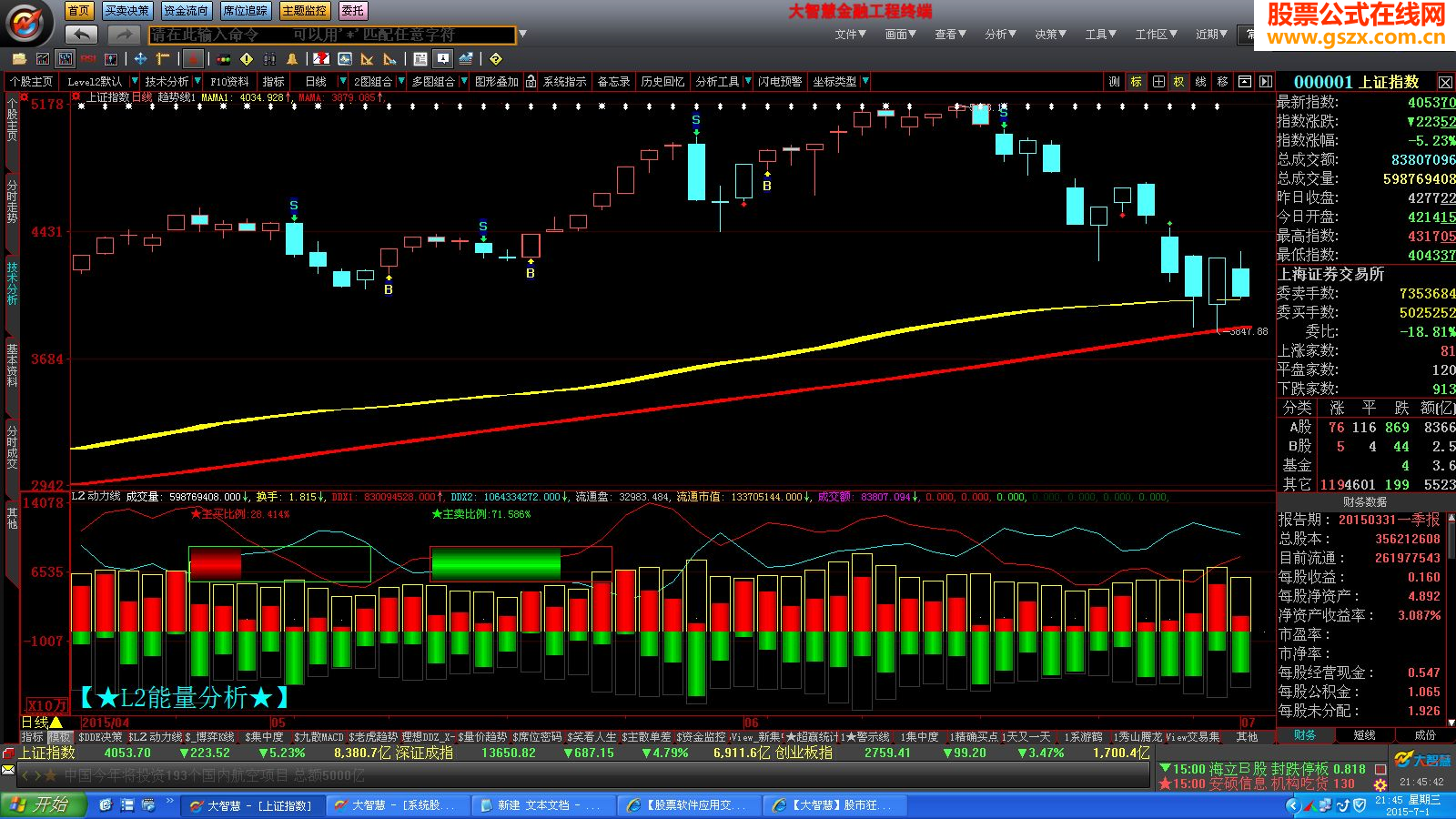Click the red RSI indicator icon
Screen dimensions: 1456x819
[x=88, y=59]
